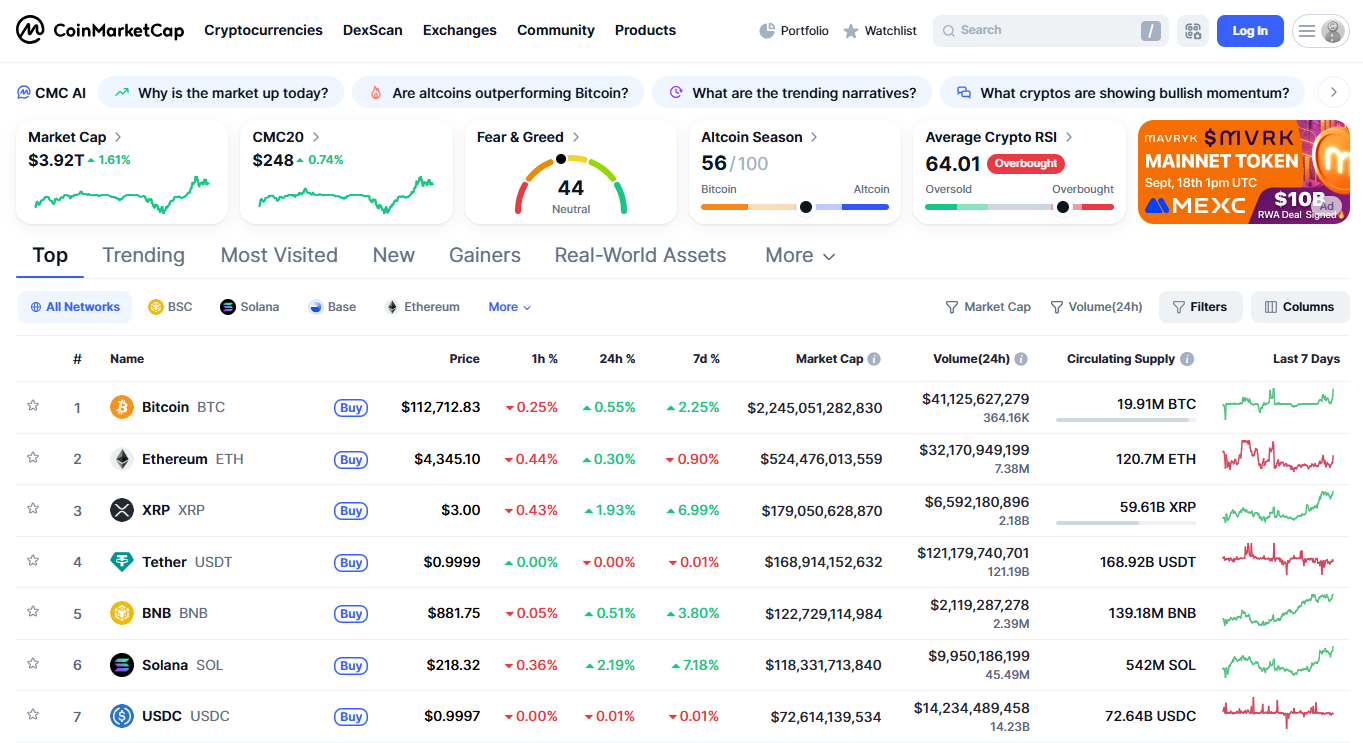Star Ethereum to add to watchlist
Image resolution: width=1363 pixels, height=743 pixels.
pos(33,457)
